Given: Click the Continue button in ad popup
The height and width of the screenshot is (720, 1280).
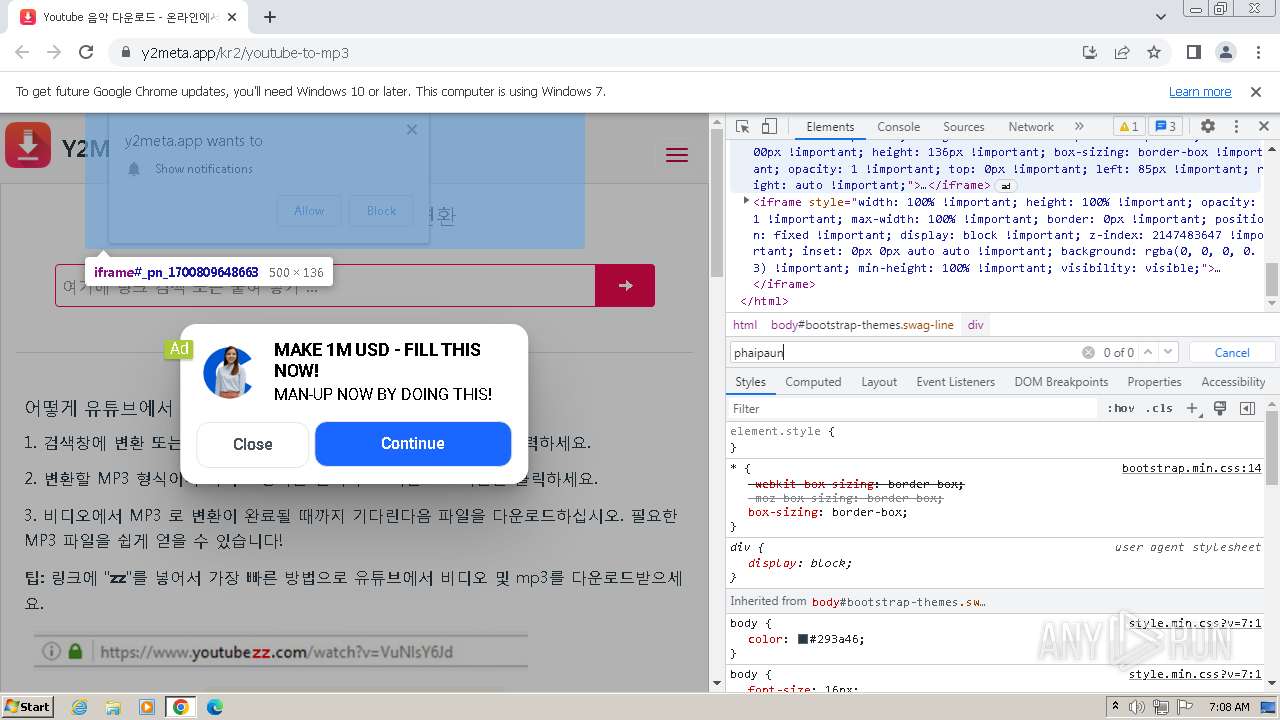Looking at the screenshot, I should (x=413, y=444).
